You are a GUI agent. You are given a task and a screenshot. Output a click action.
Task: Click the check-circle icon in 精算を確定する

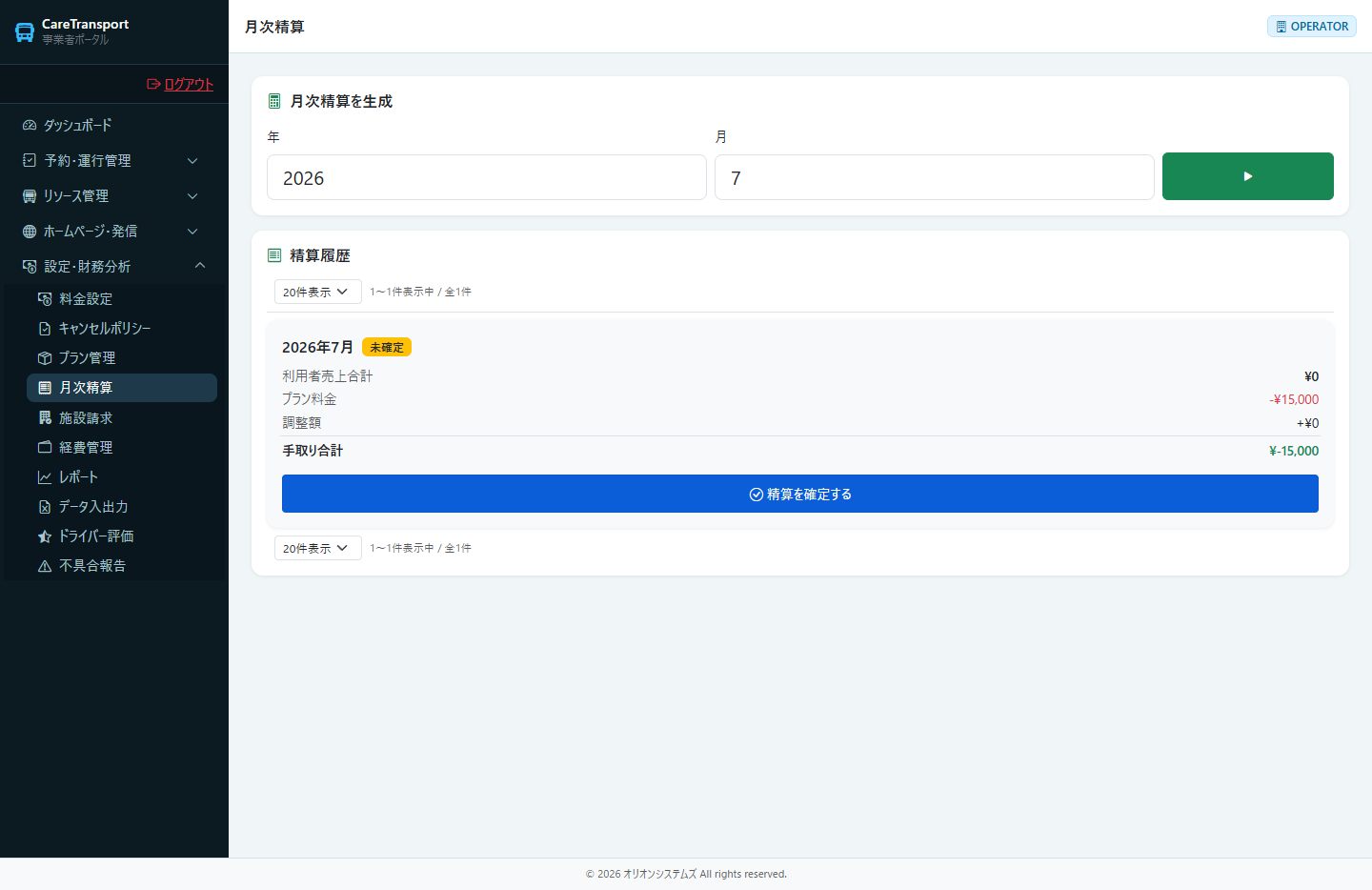757,494
